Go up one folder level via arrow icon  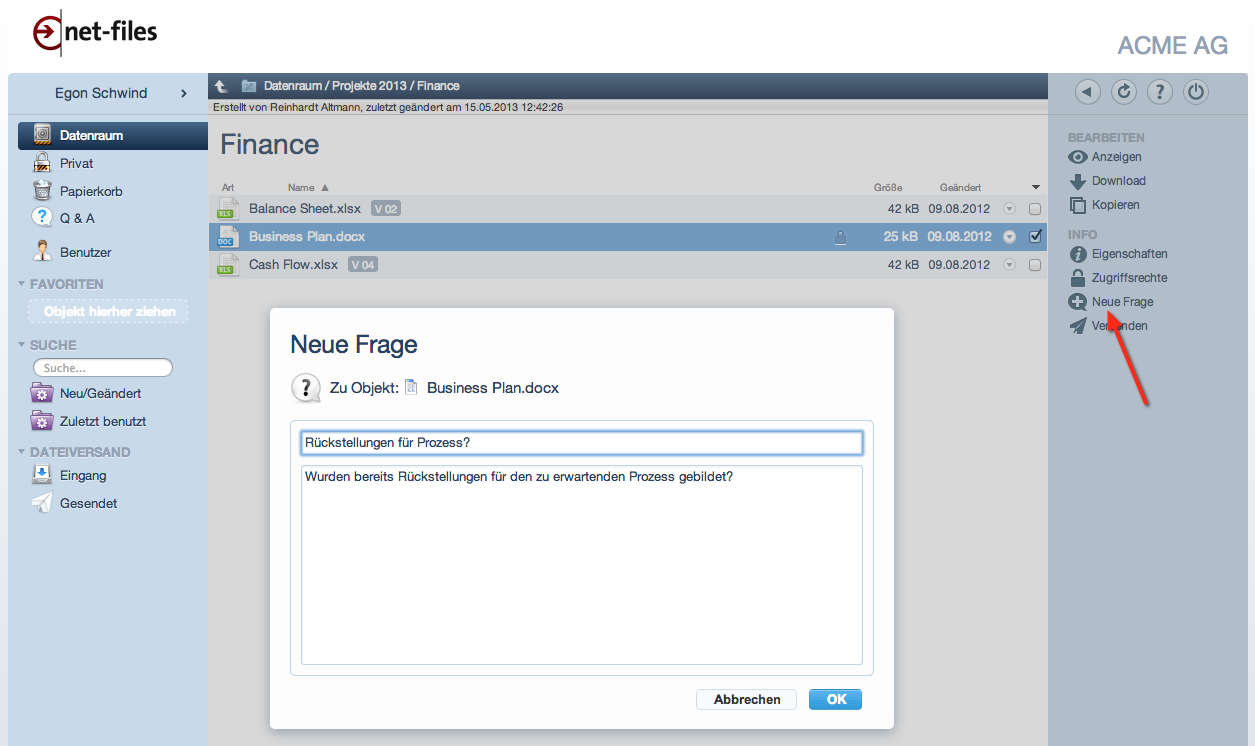222,87
